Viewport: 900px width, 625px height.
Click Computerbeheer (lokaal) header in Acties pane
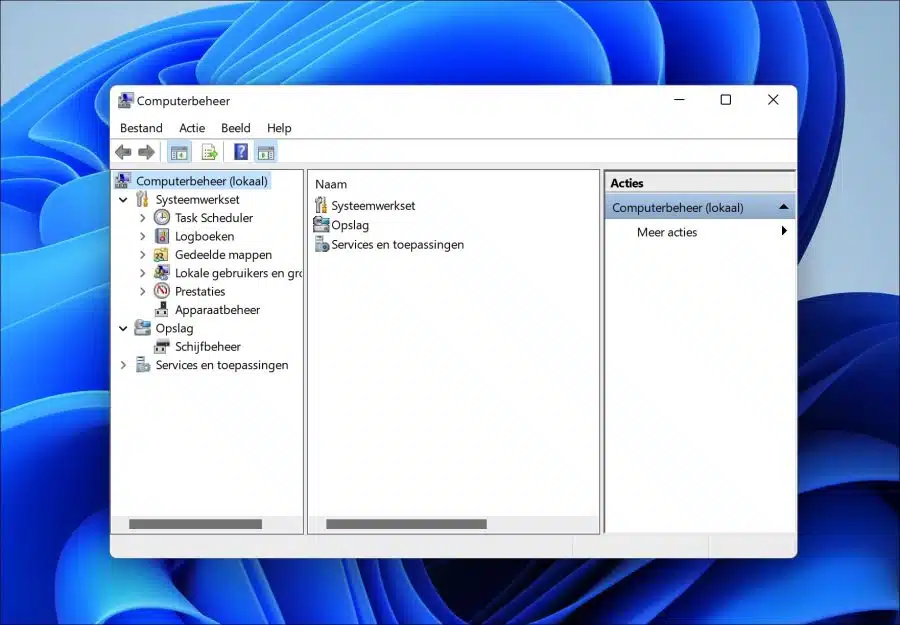[700, 207]
